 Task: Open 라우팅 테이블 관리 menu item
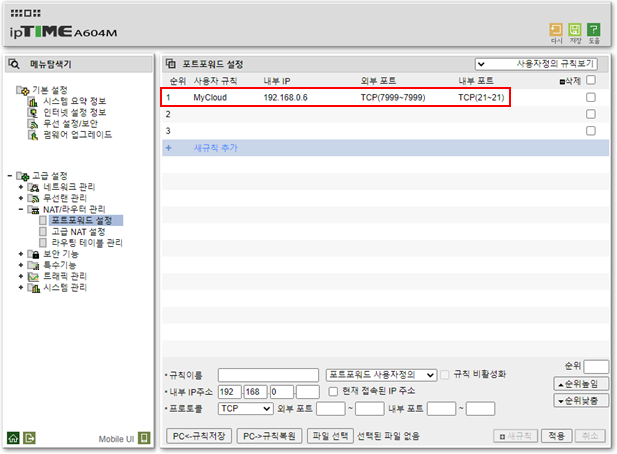(87, 243)
